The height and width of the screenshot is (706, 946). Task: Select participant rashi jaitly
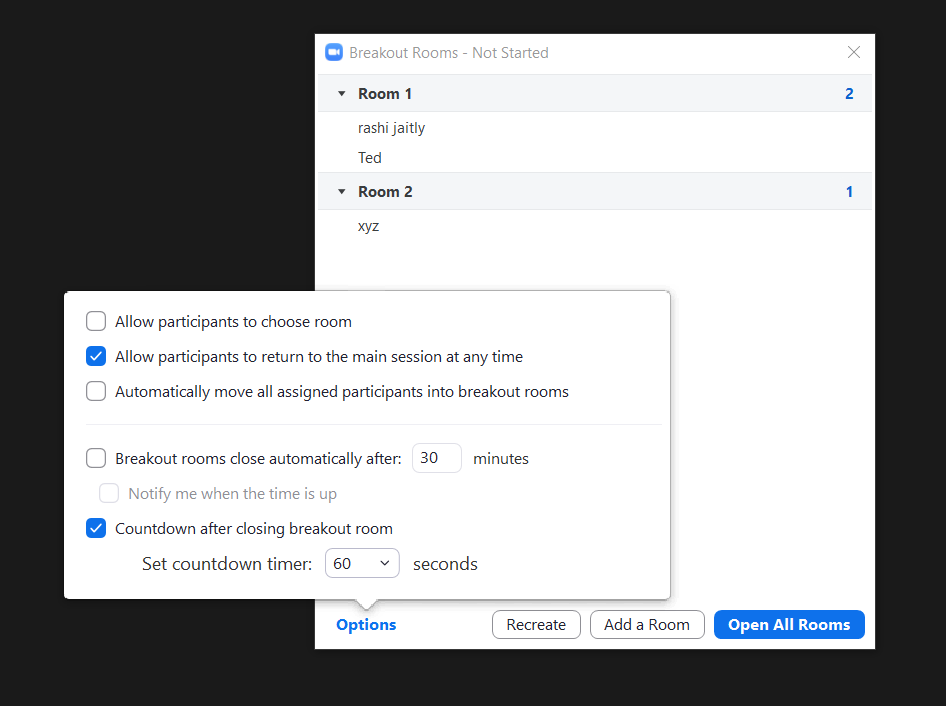coord(391,128)
